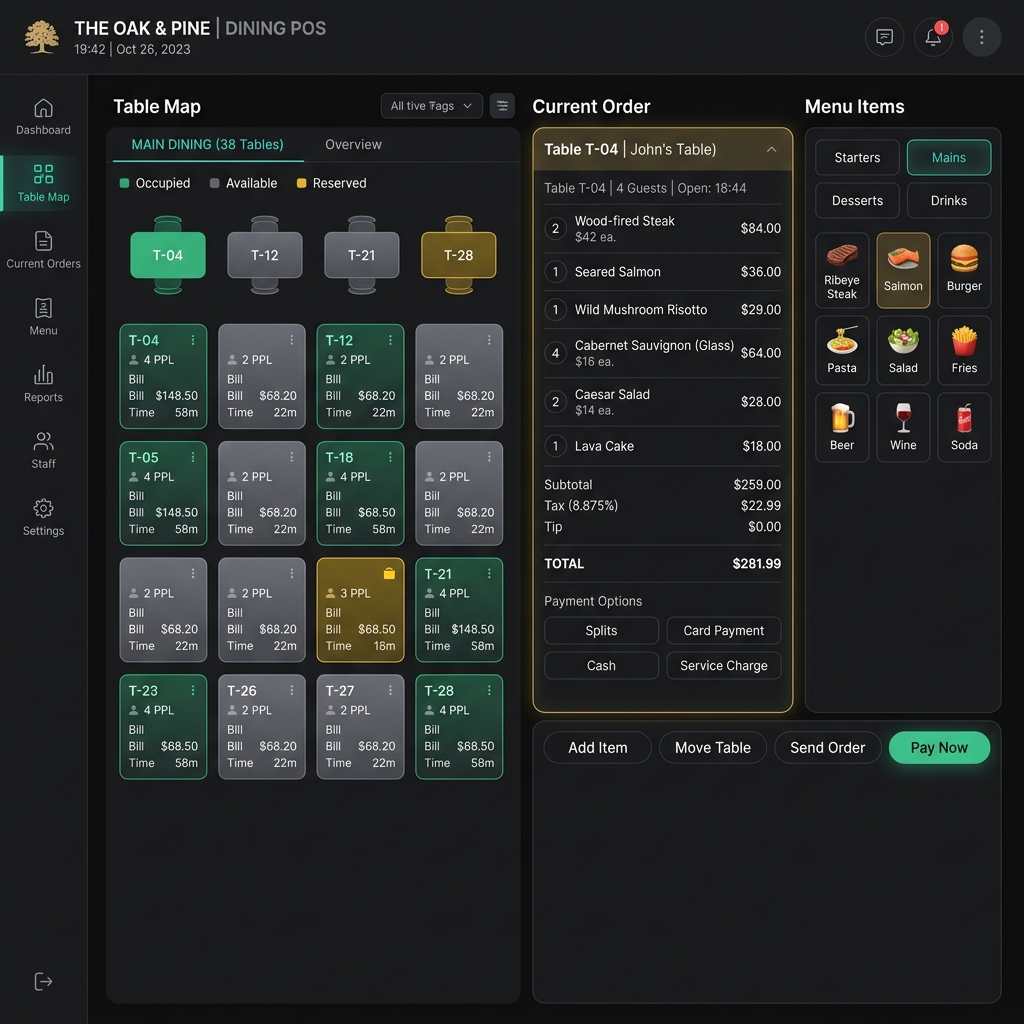Click the Pay Now button

(938, 748)
